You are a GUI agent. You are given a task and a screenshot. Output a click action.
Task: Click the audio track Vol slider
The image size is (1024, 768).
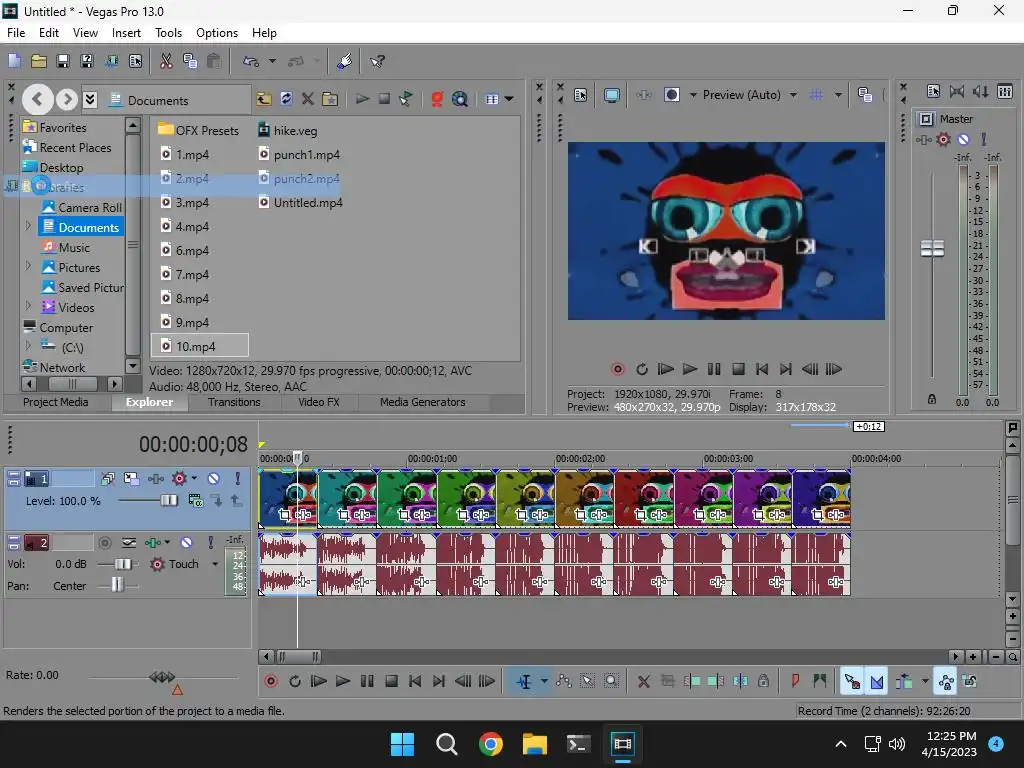tap(122, 564)
